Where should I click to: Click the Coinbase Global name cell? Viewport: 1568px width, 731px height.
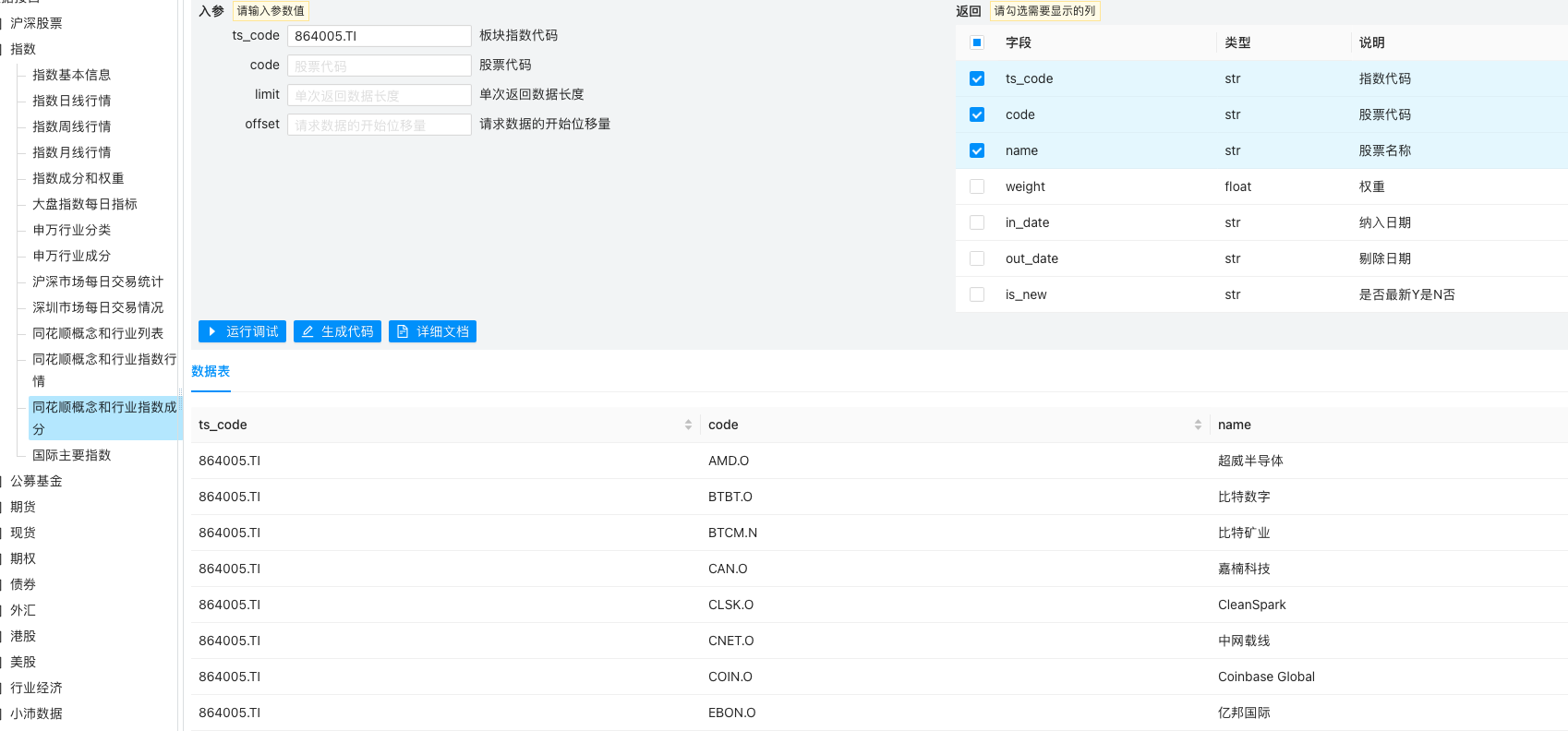click(x=1266, y=677)
